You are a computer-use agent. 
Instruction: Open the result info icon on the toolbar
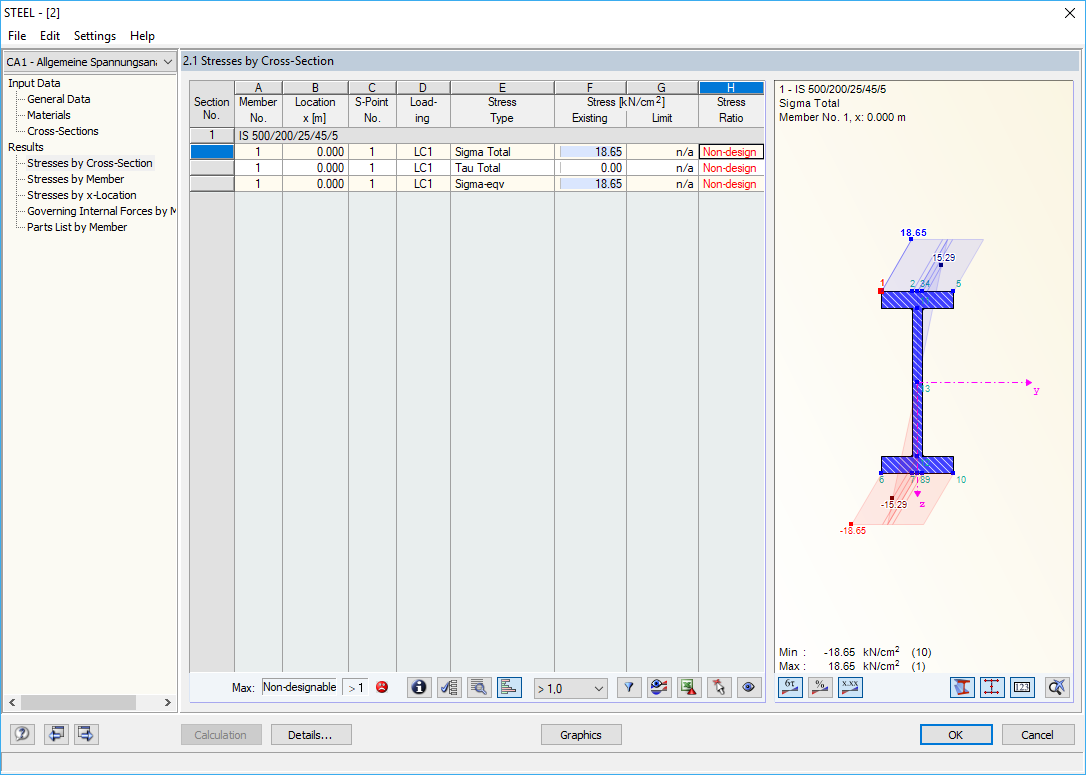coord(418,687)
